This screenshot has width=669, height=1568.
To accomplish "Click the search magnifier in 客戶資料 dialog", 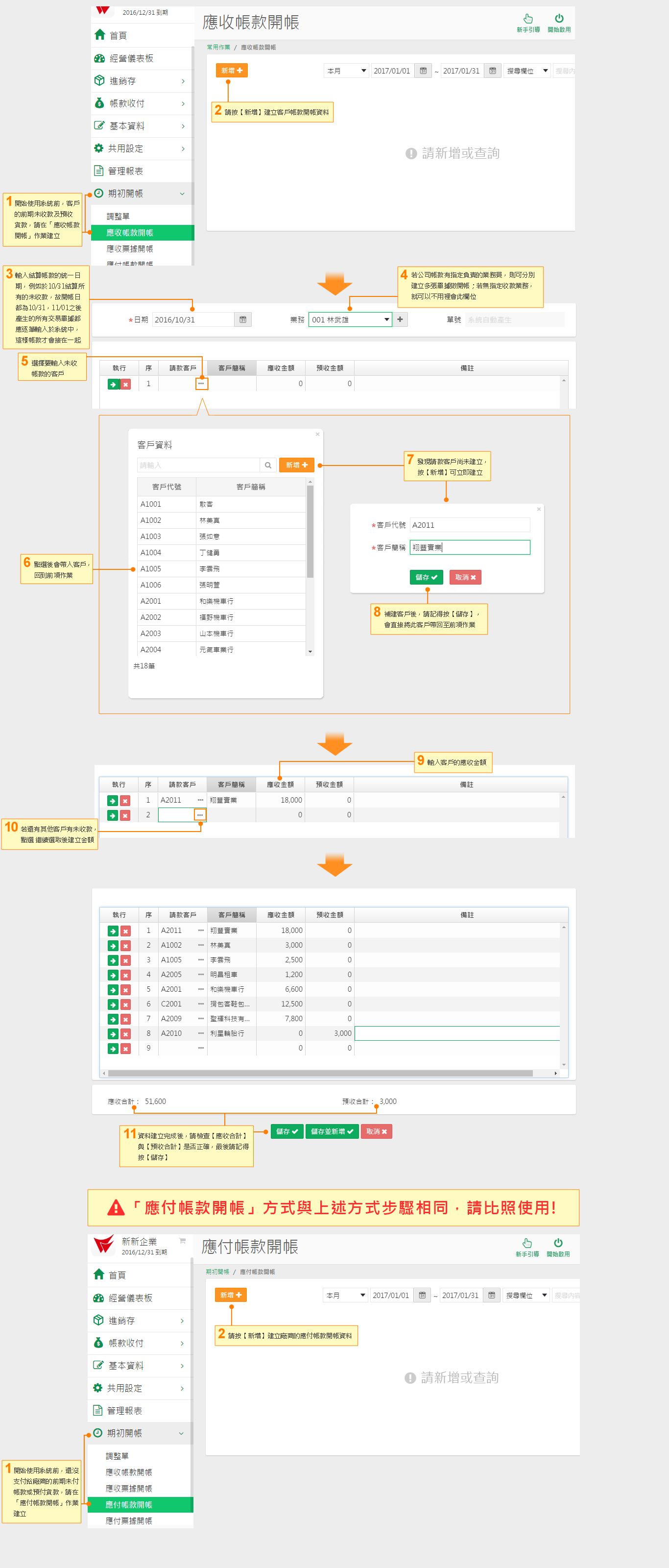I will coord(267,465).
